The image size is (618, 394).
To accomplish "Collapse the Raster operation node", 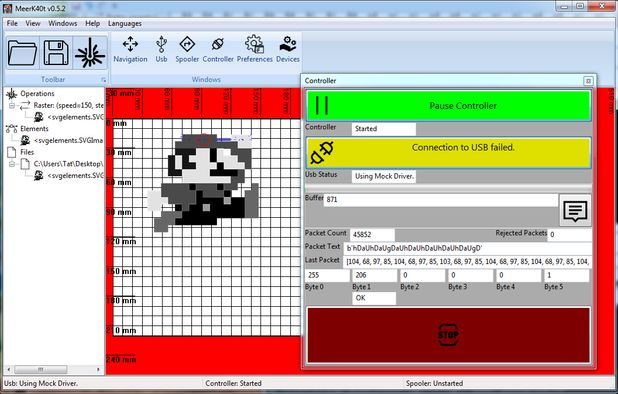I will pos(12,106).
